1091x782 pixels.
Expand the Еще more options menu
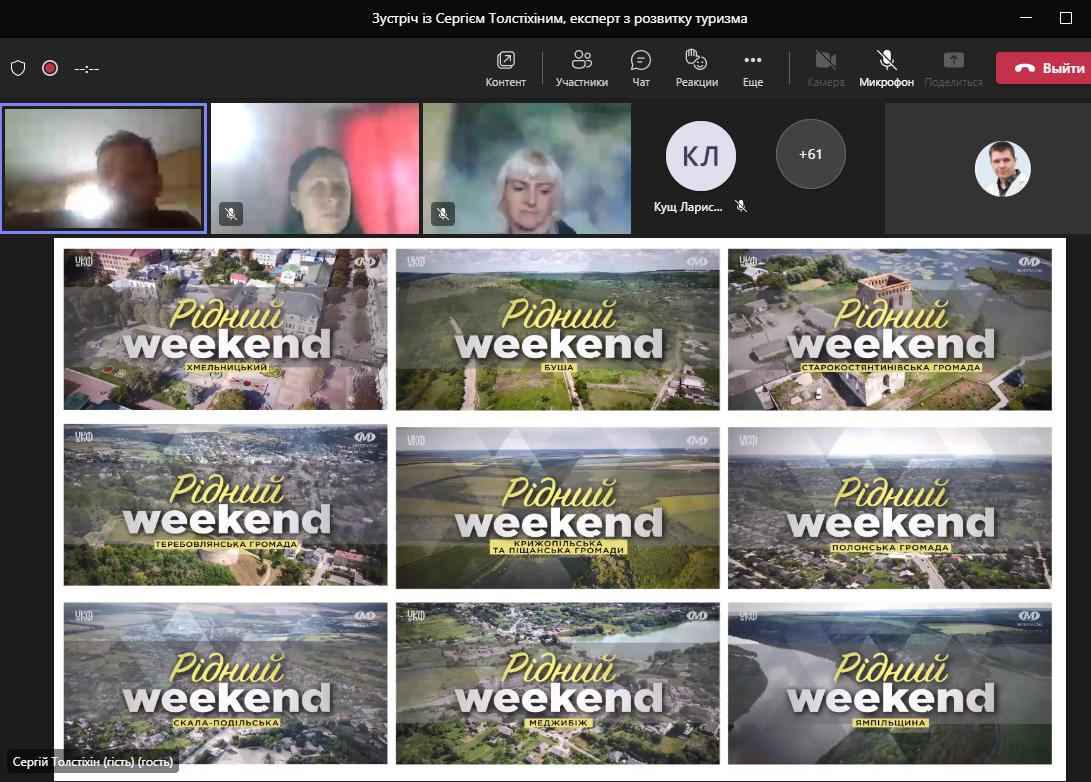pyautogui.click(x=753, y=68)
